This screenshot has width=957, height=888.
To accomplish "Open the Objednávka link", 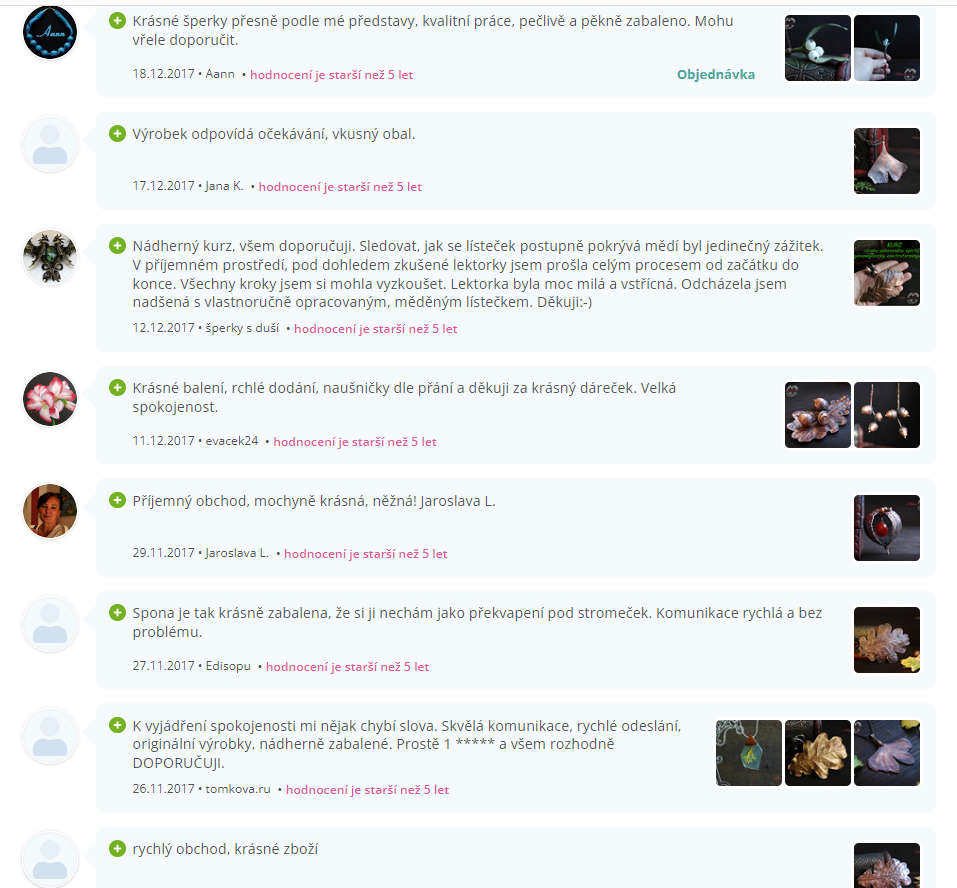I will pos(716,74).
